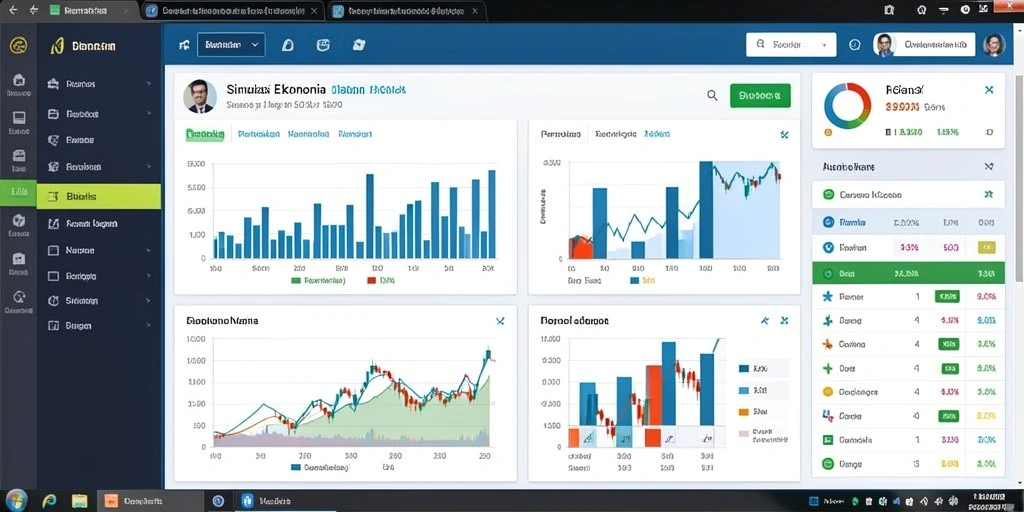Click the yellow circular logo in left rail
The height and width of the screenshot is (512, 1024).
18,45
